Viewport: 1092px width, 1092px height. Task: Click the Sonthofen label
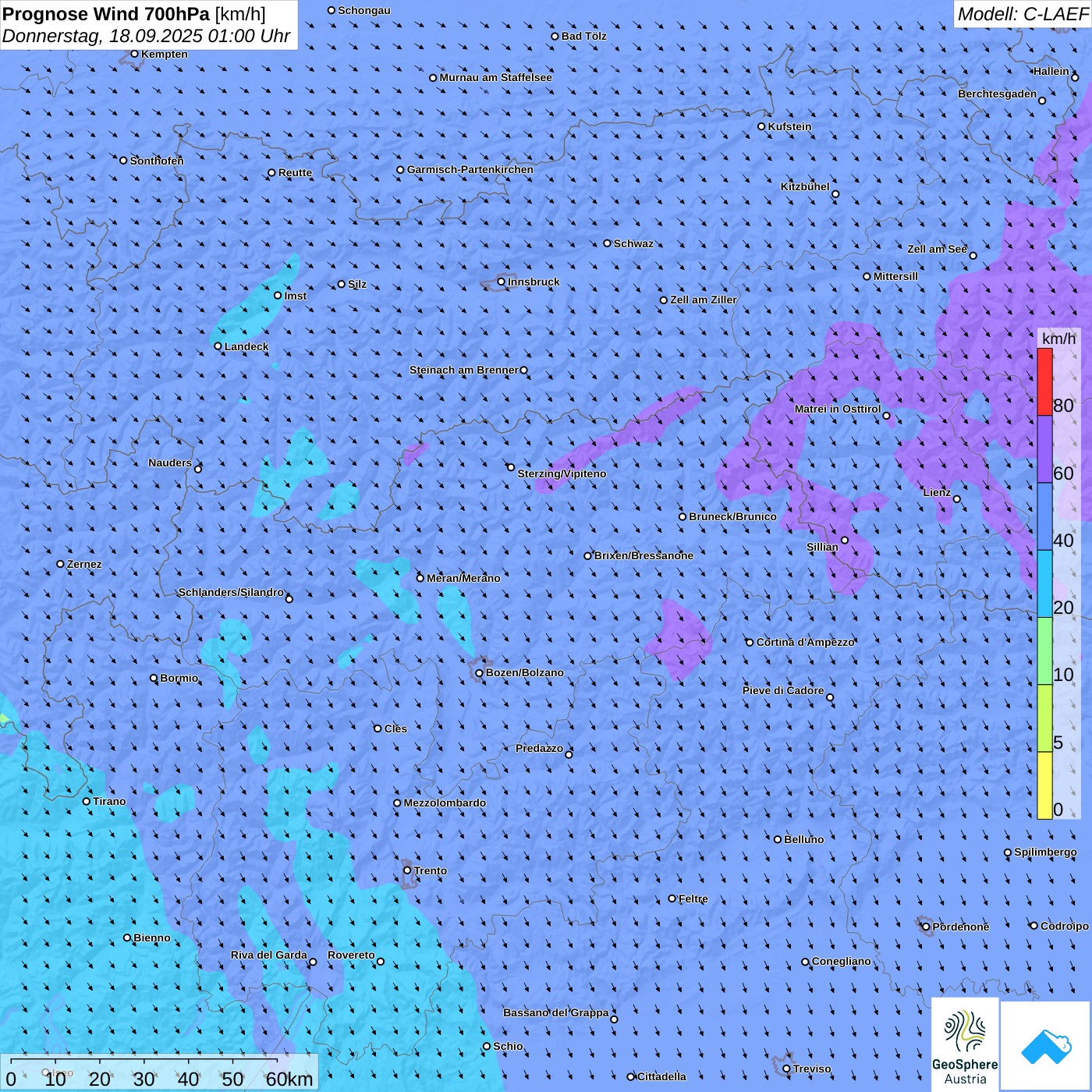pos(157,161)
